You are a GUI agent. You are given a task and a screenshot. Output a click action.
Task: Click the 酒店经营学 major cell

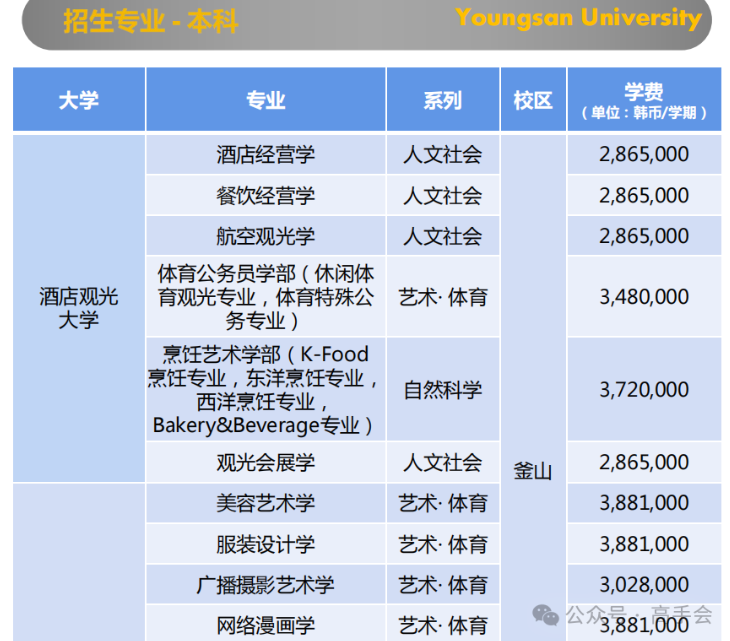(266, 154)
